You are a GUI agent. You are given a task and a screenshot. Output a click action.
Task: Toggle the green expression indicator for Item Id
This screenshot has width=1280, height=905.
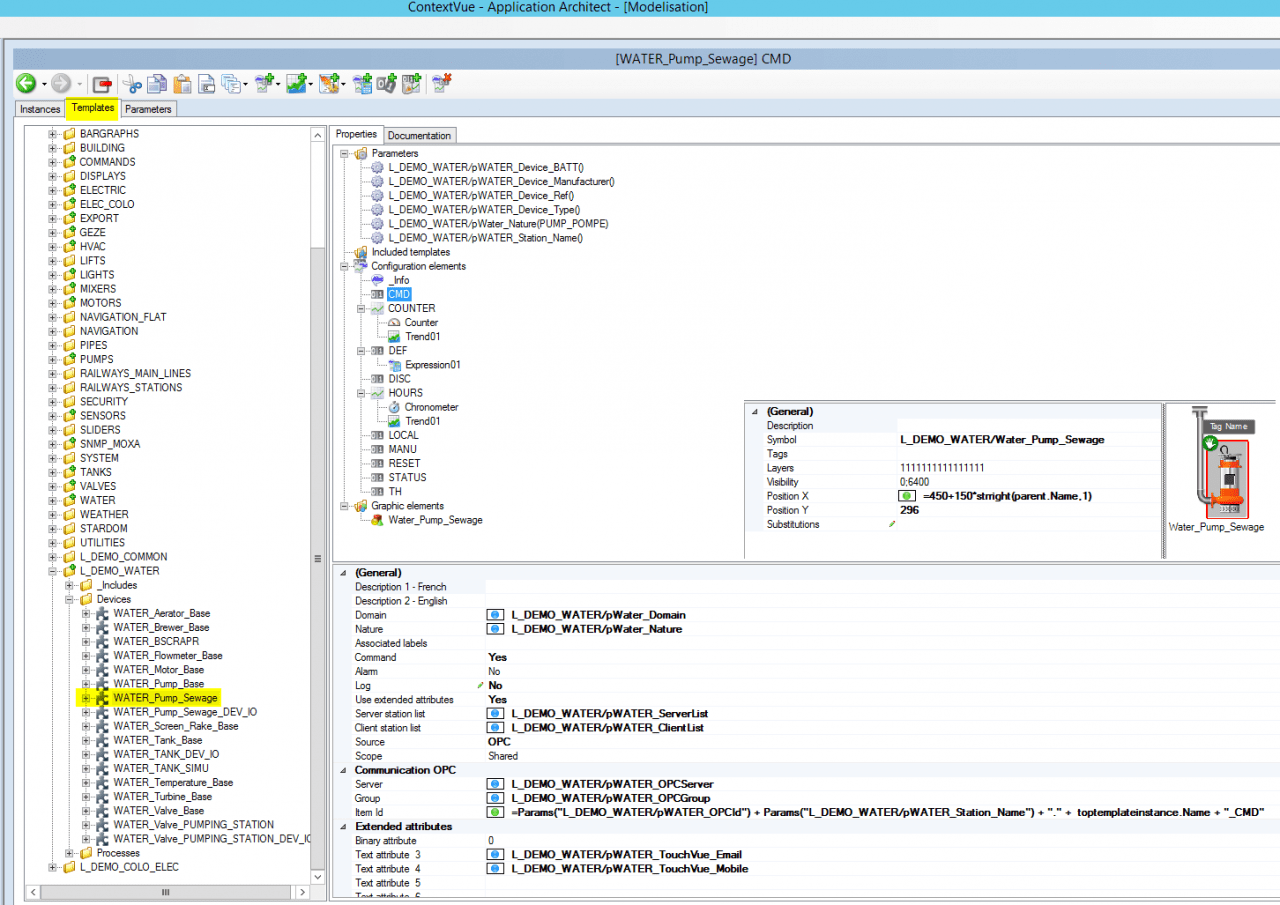[x=495, y=813]
